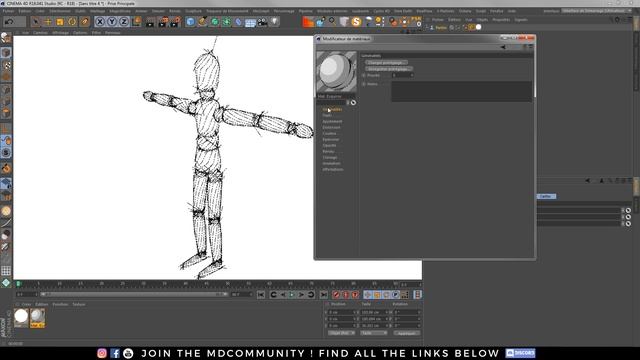640x360 pixels.
Task: Render the active view clapperboard icon
Action: [150, 22]
